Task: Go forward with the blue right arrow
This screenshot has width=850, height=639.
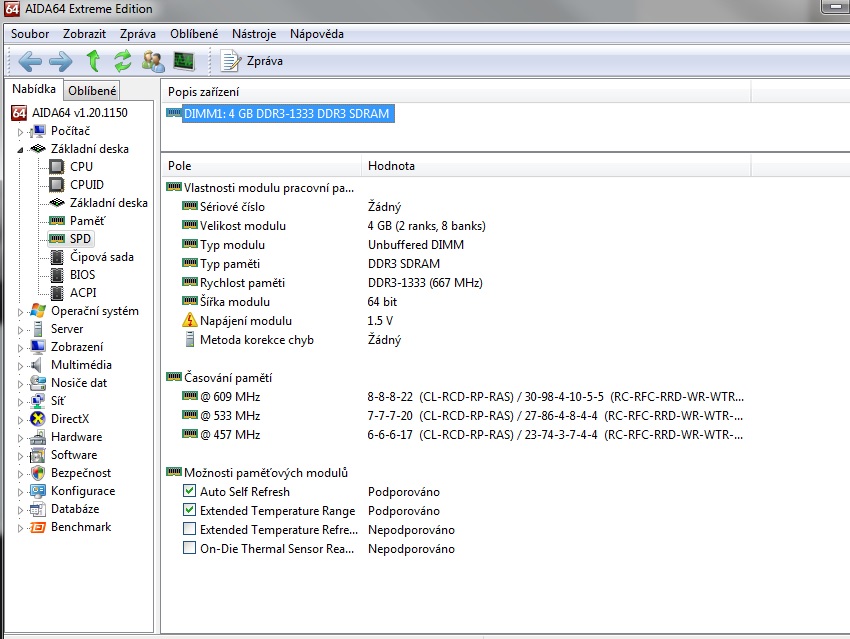Action: click(60, 61)
